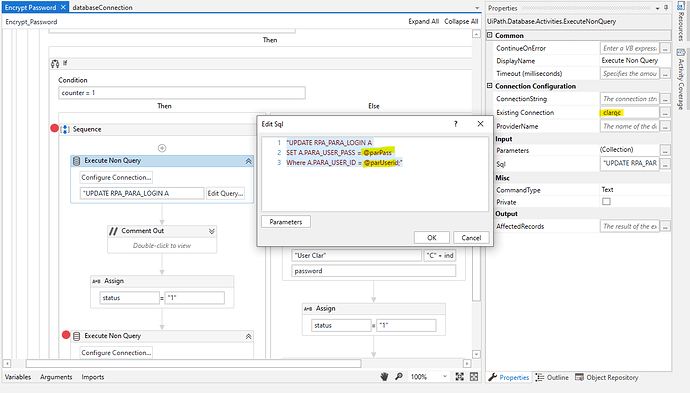Click the CommandType Text value
This screenshot has height=393, width=690.
click(607, 190)
